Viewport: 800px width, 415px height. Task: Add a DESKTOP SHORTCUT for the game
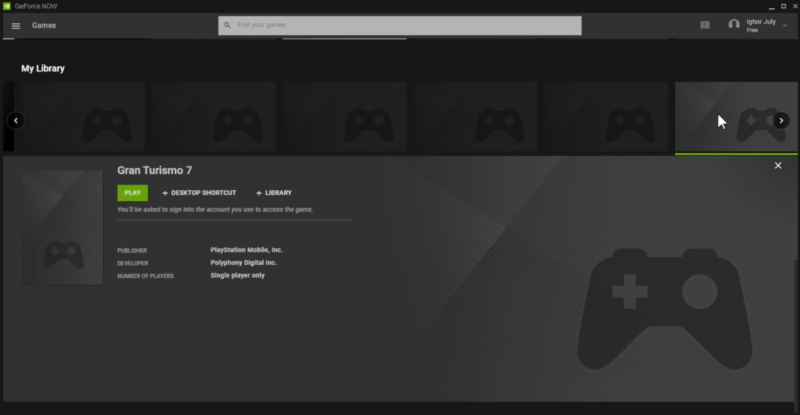[199, 193]
